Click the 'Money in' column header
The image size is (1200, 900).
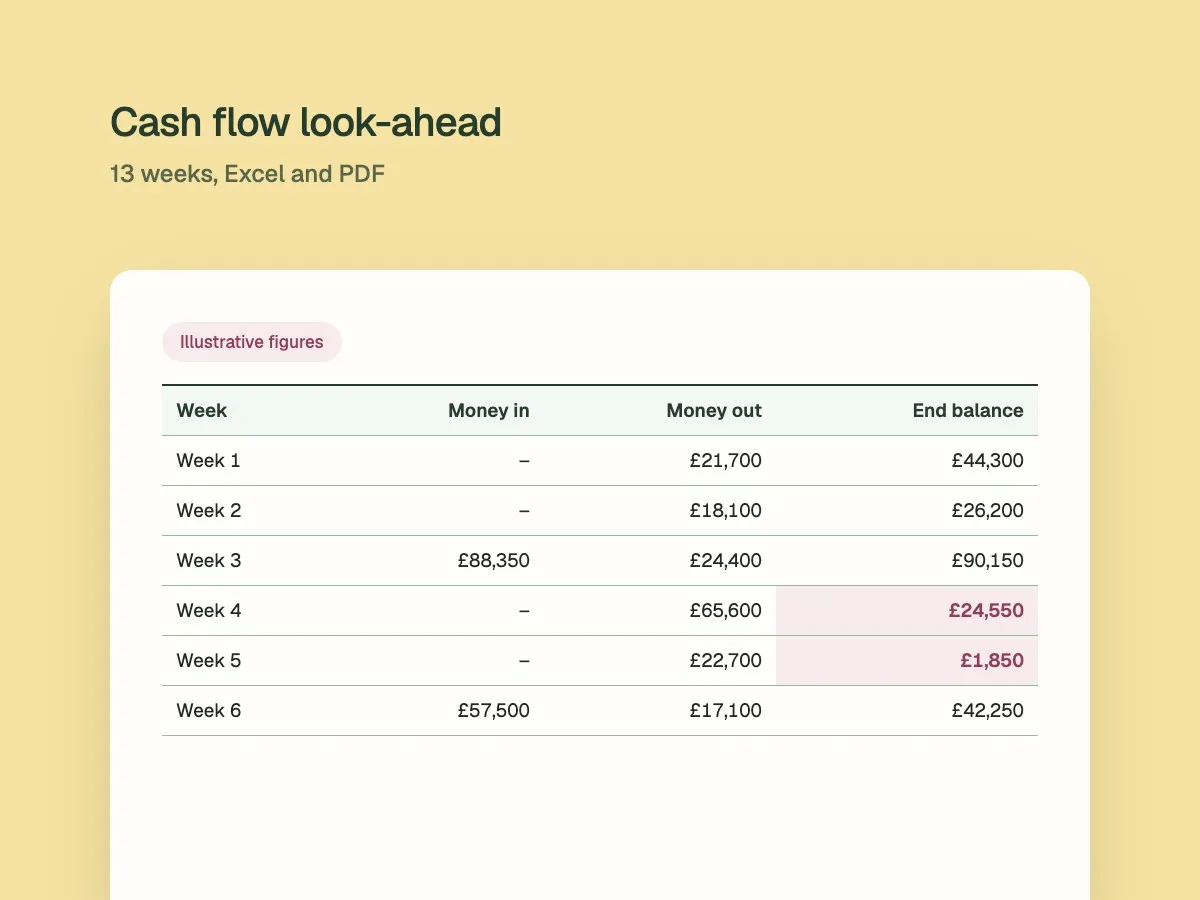point(489,410)
